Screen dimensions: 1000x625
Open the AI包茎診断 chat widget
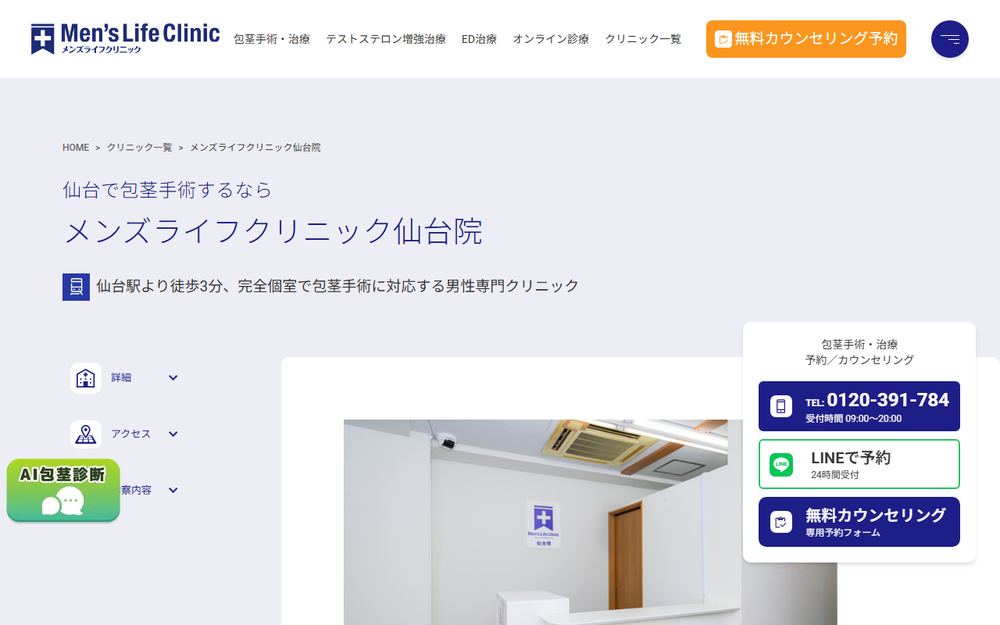click(x=63, y=490)
